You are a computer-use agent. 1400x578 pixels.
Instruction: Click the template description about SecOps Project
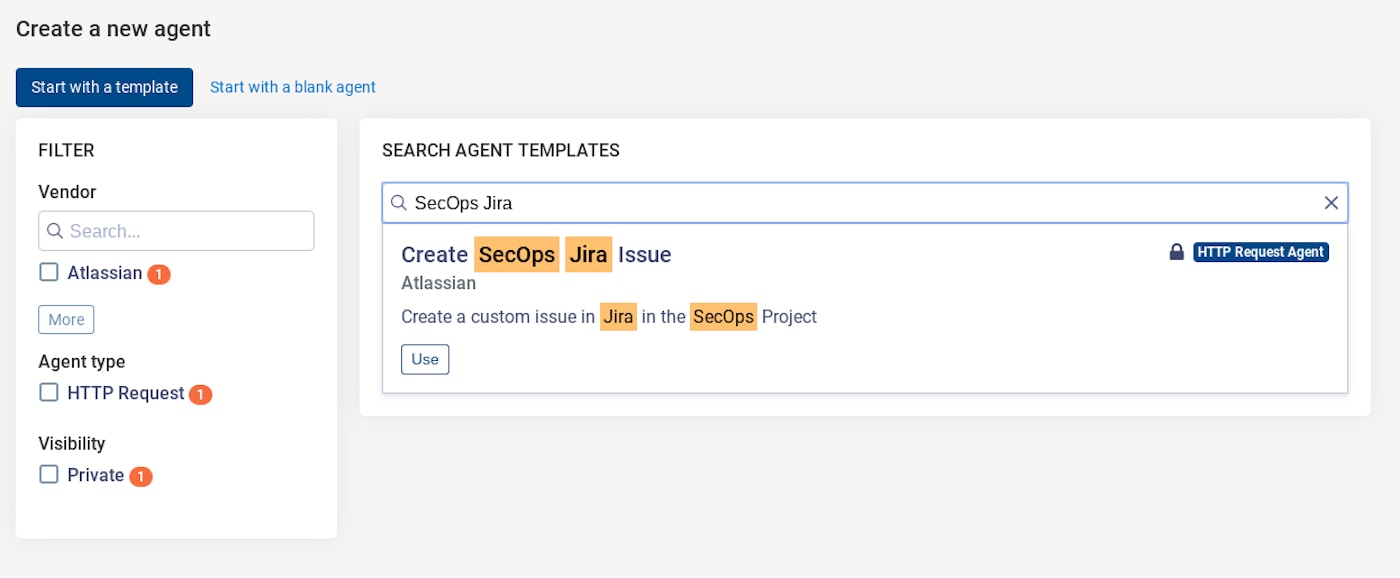point(609,317)
